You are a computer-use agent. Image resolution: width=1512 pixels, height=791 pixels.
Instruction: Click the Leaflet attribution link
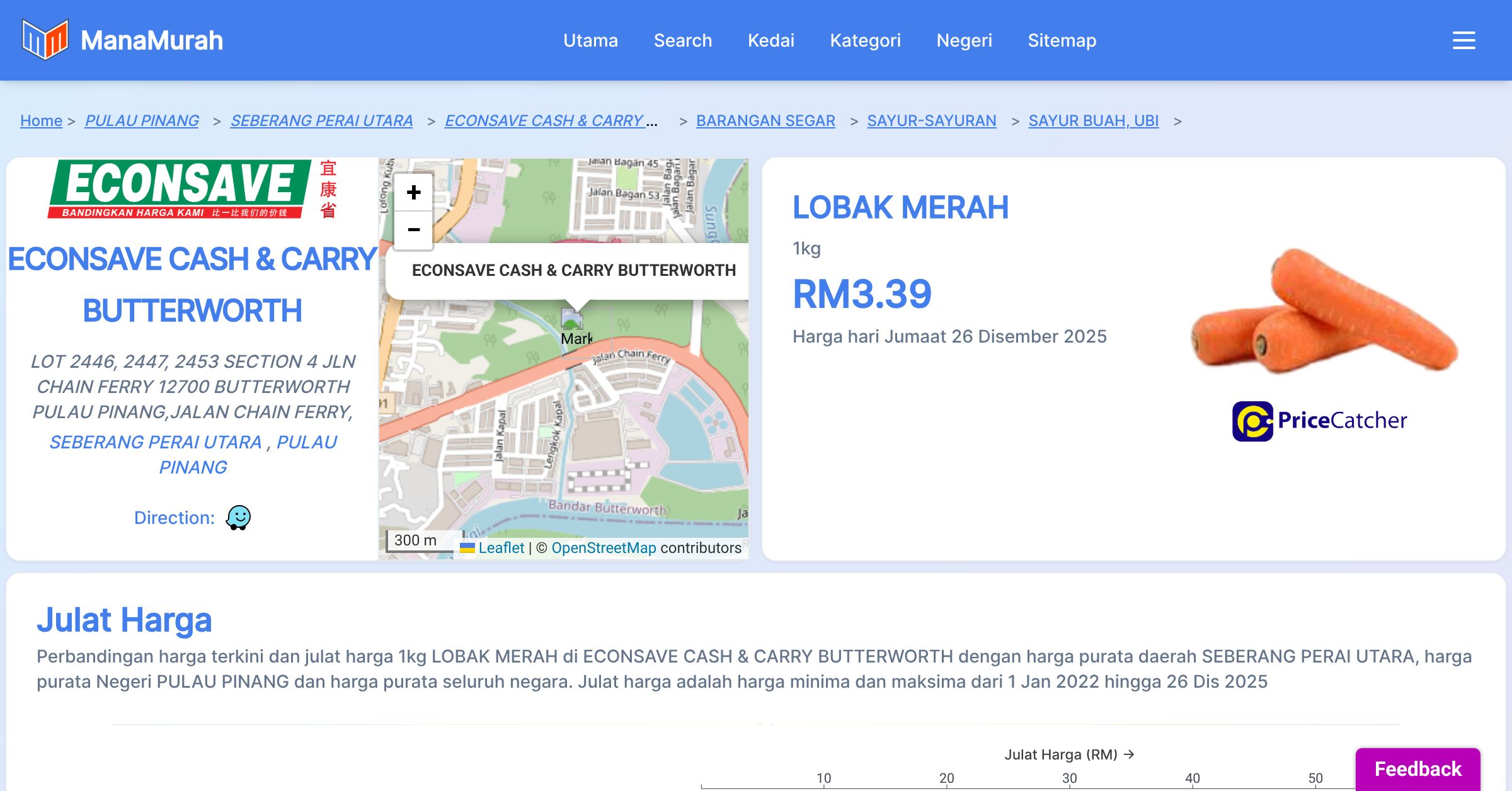tap(501, 548)
